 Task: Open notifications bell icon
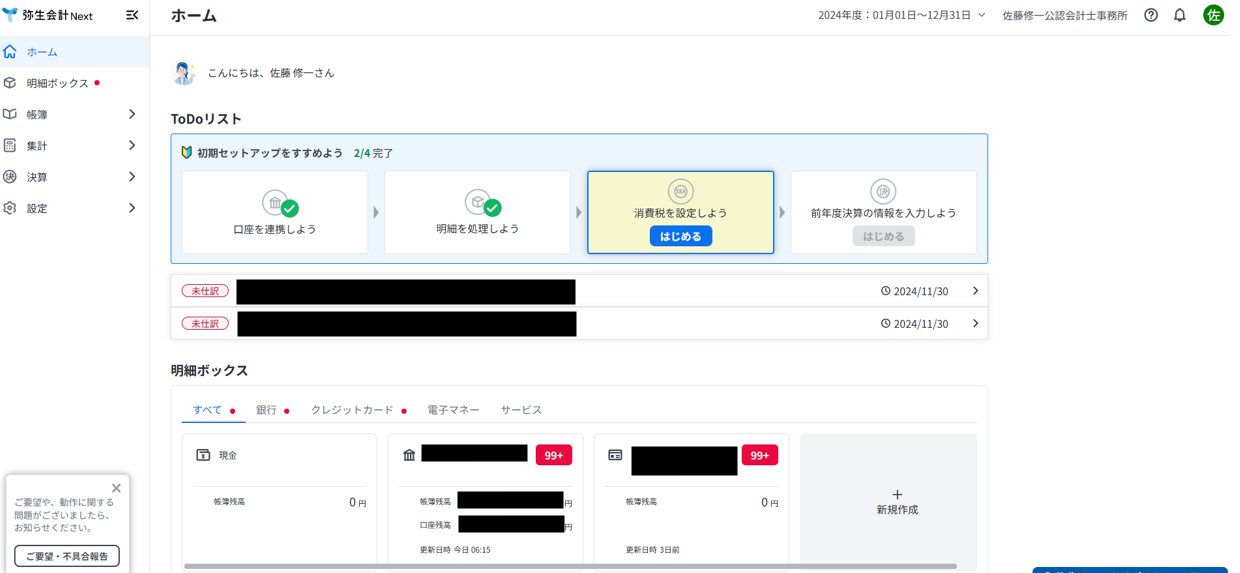(1180, 15)
